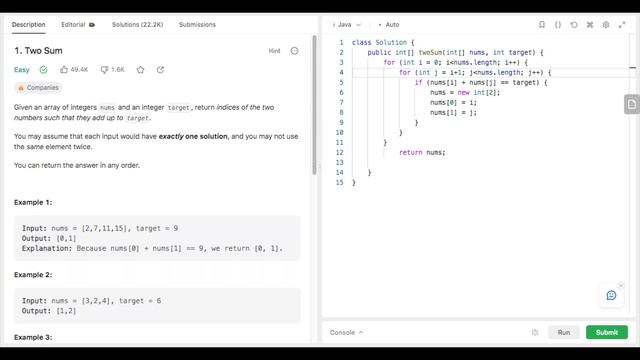640x360 pixels.
Task: Click 'Example 2:' heading
Action: (33, 275)
